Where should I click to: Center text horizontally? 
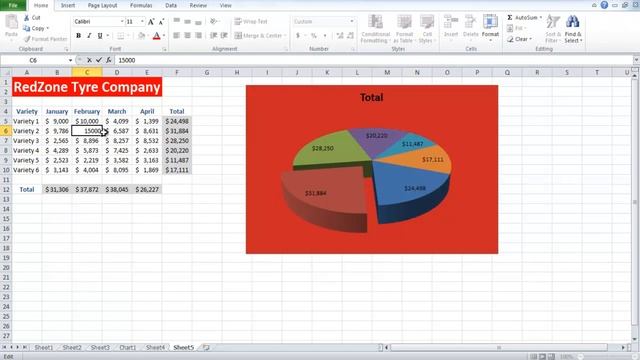187,36
